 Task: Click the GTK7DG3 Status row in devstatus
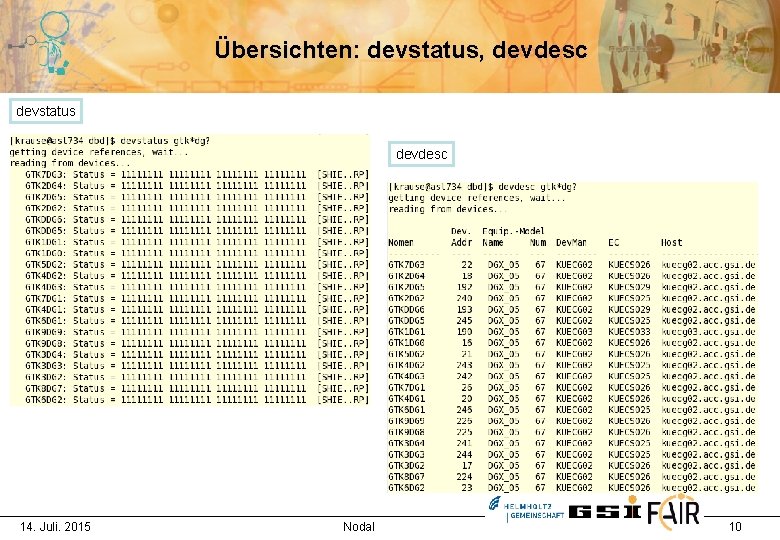tap(197, 175)
